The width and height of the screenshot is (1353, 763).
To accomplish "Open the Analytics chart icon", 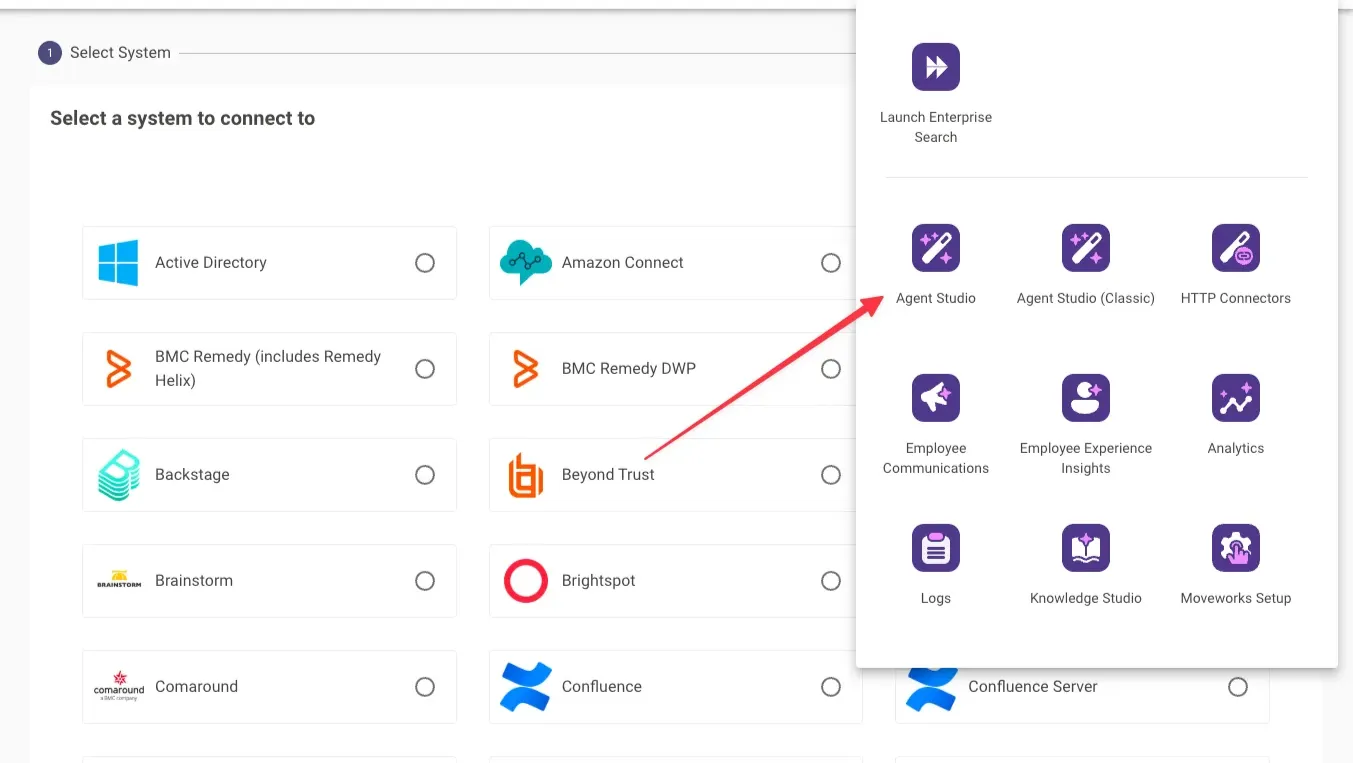I will pos(1236,398).
